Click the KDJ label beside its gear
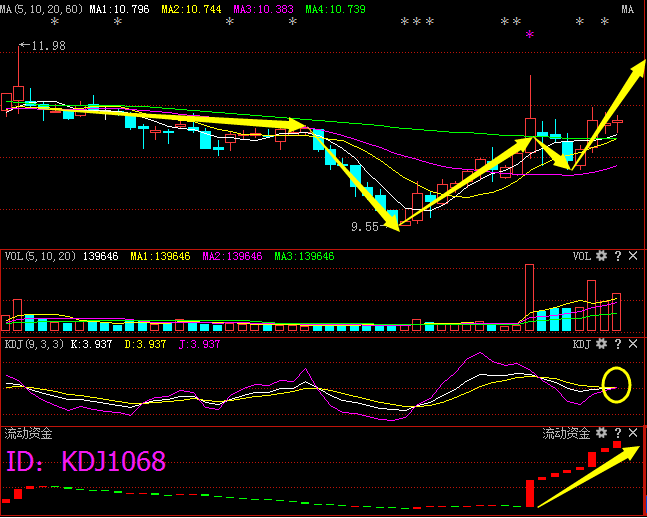Viewport: 647px width, 518px height. pyautogui.click(x=582, y=344)
